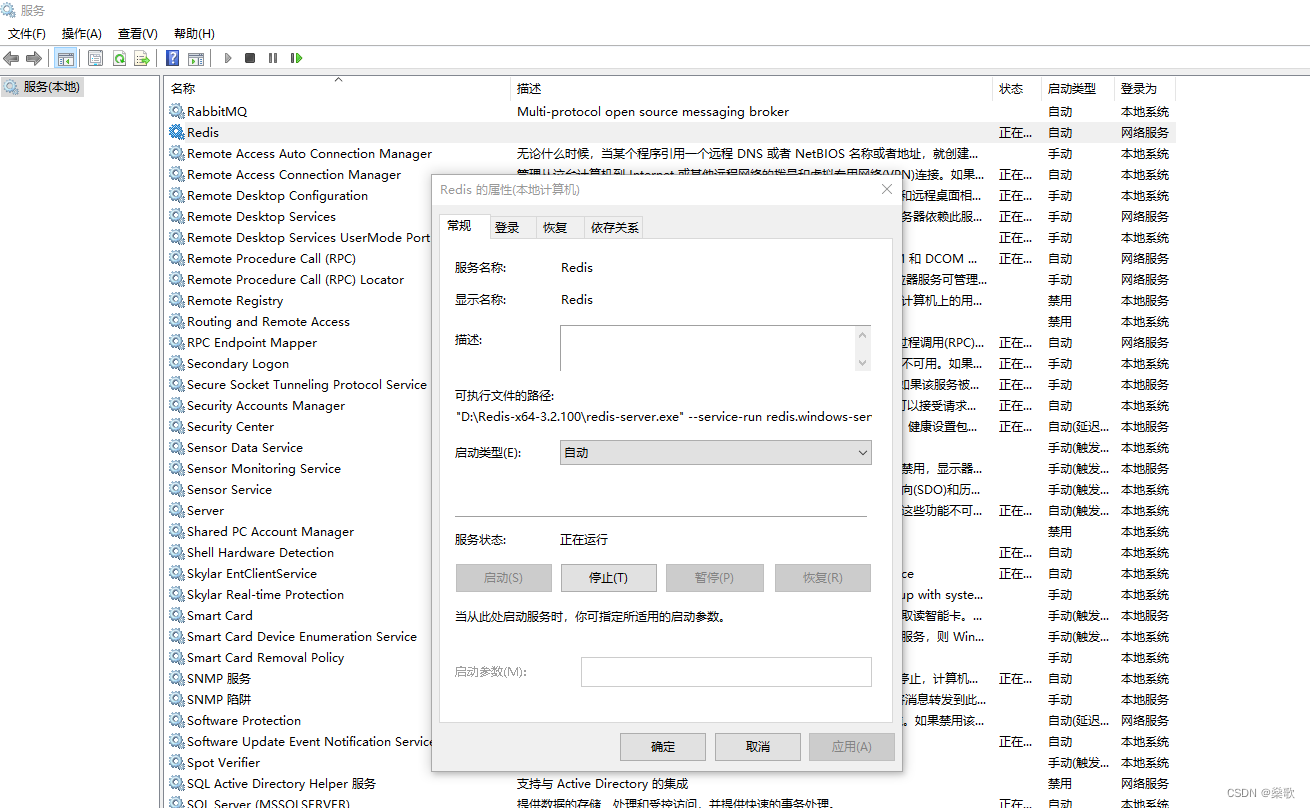Viewport: 1310px width, 808px height.
Task: Click the gear icon beside Shell Hardware Detection
Action: point(177,552)
